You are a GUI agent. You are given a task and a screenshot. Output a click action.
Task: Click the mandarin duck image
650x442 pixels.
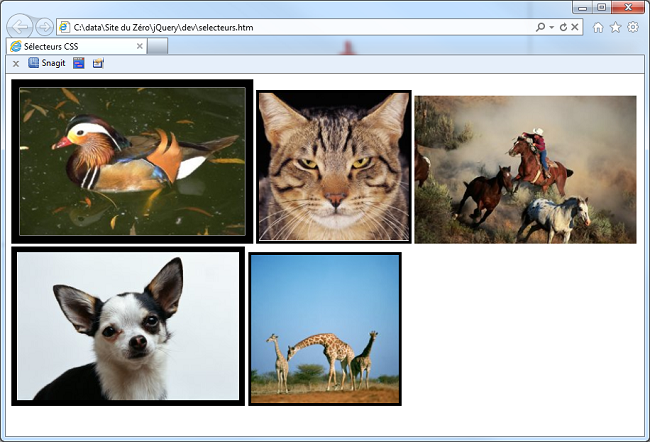132,161
